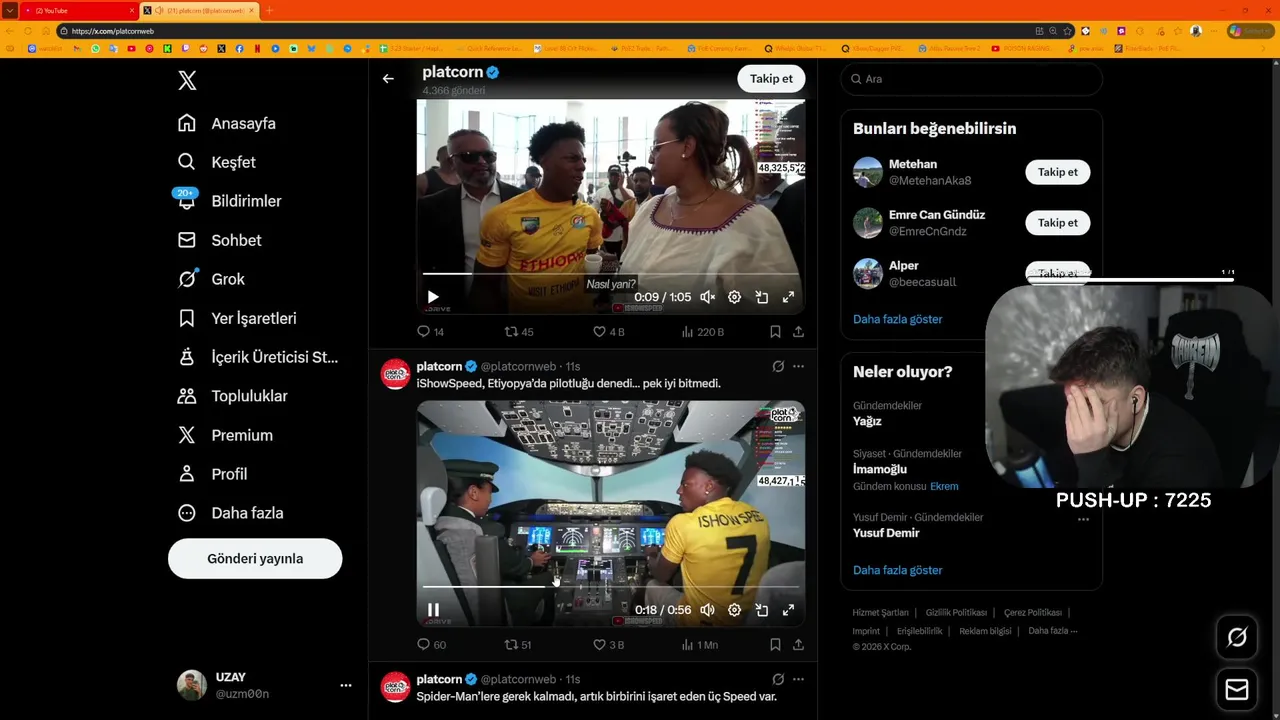Like the post with 4 B likes
This screenshot has height=720, width=1280.
pyautogui.click(x=608, y=332)
